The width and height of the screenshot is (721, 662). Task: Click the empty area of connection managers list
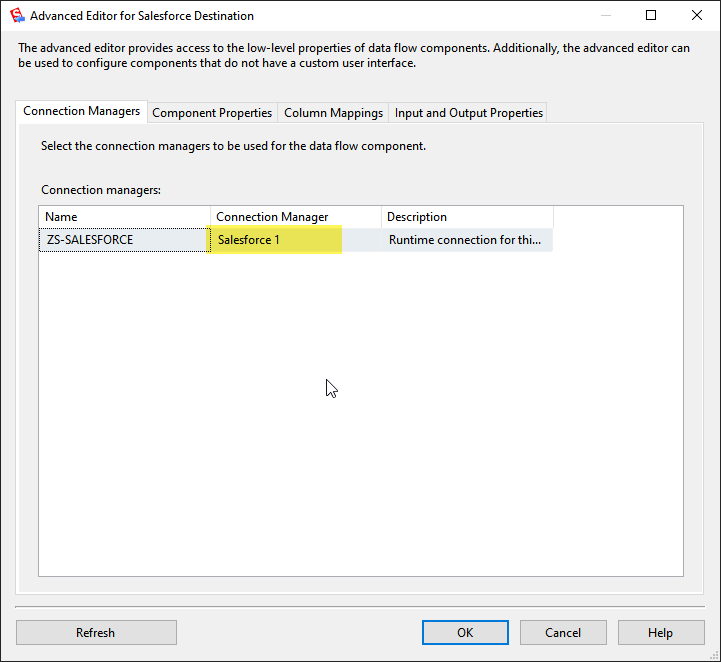pos(360,420)
